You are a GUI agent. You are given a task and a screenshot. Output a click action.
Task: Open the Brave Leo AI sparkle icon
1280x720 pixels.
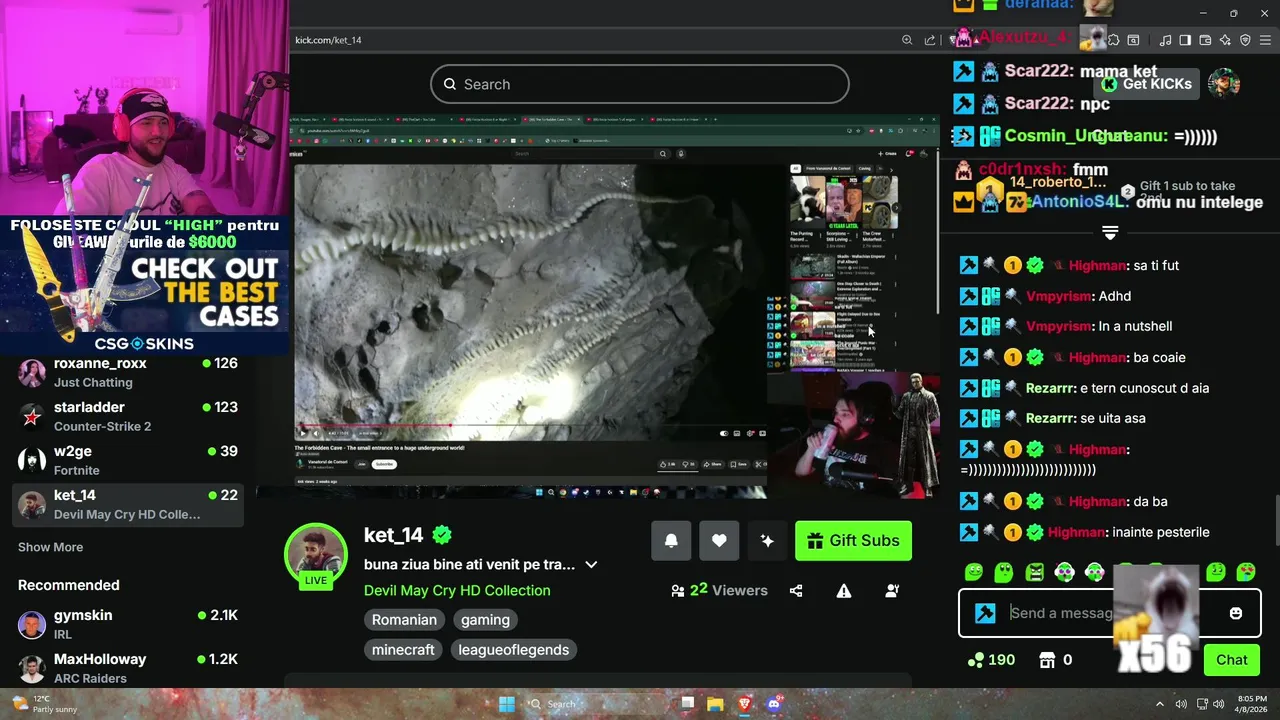(1225, 40)
